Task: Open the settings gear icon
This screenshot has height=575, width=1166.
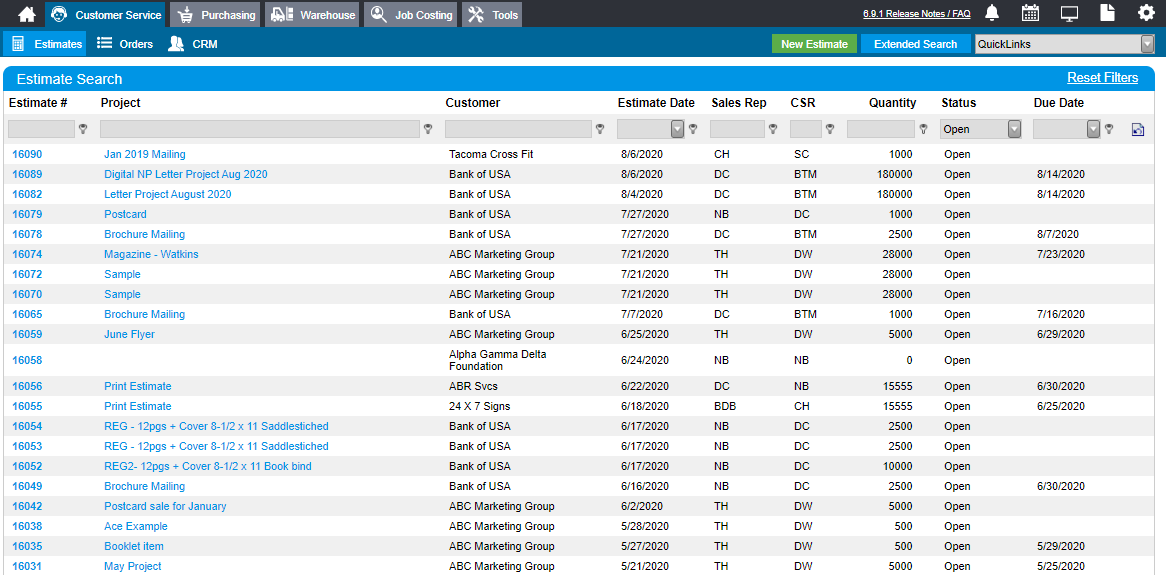Action: 1147,13
